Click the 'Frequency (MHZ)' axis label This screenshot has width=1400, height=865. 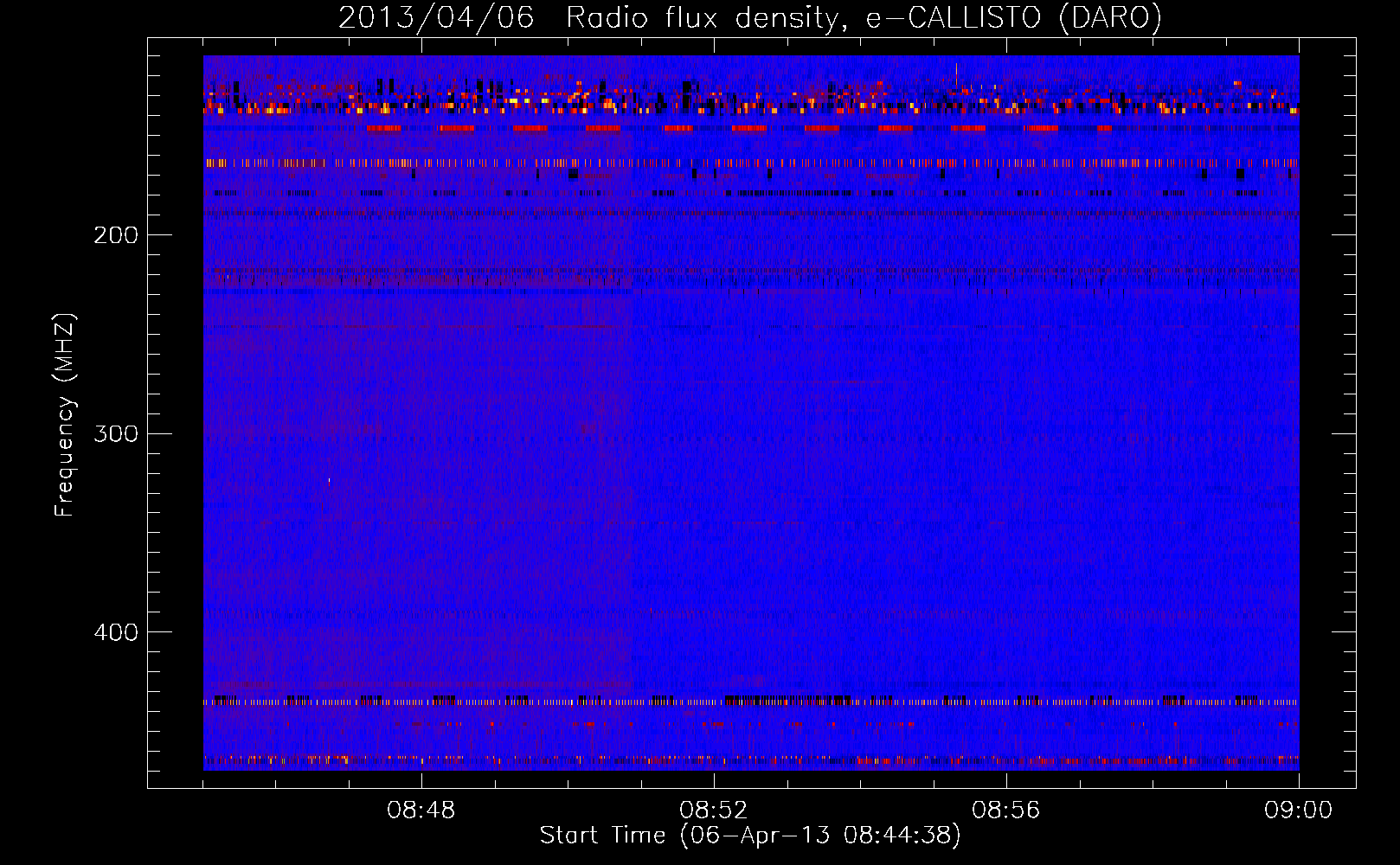65,414
